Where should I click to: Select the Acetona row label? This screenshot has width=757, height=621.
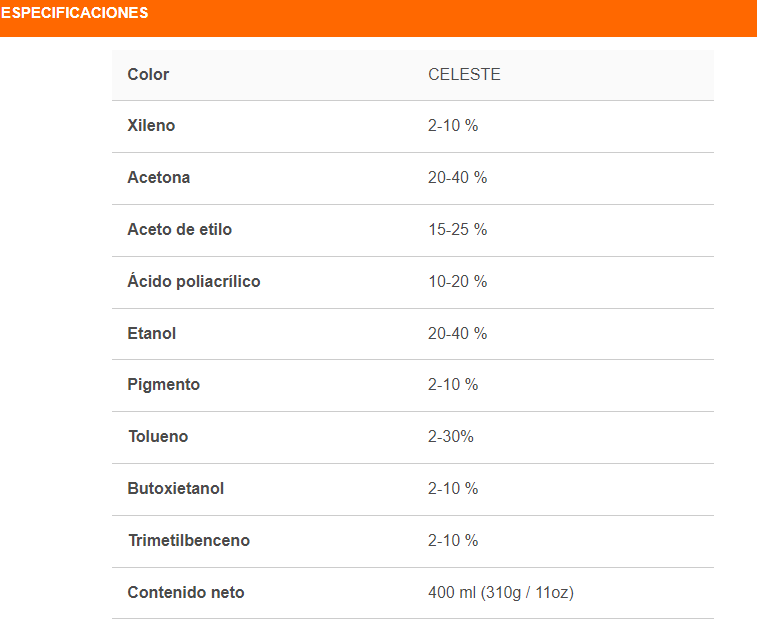point(158,178)
